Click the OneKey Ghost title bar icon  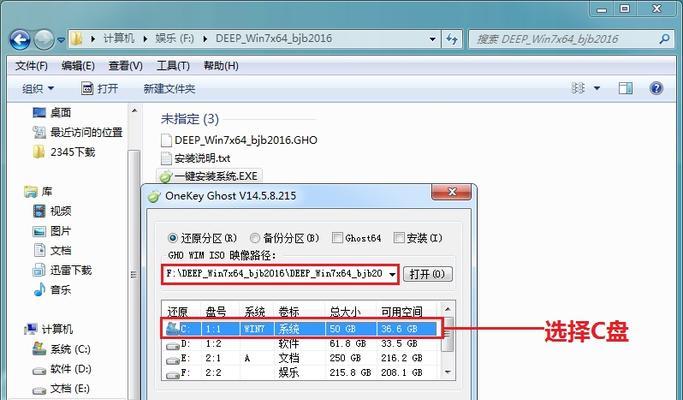154,196
